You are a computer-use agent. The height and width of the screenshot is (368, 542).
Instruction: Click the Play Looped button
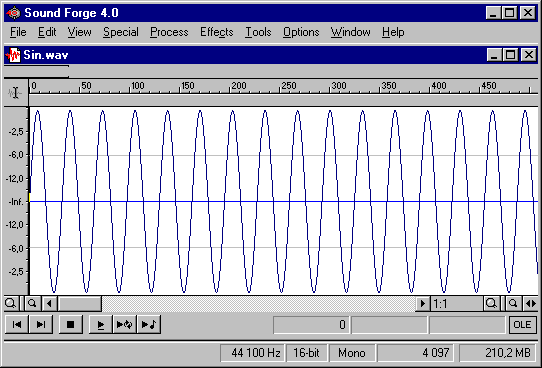124,324
